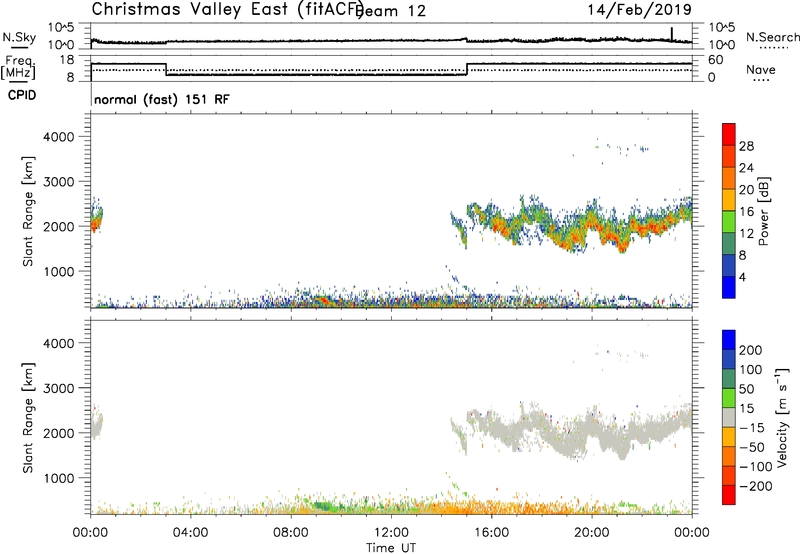Click the "-15" label on the velocity colorbar
The height and width of the screenshot is (554, 800).
pos(752,428)
